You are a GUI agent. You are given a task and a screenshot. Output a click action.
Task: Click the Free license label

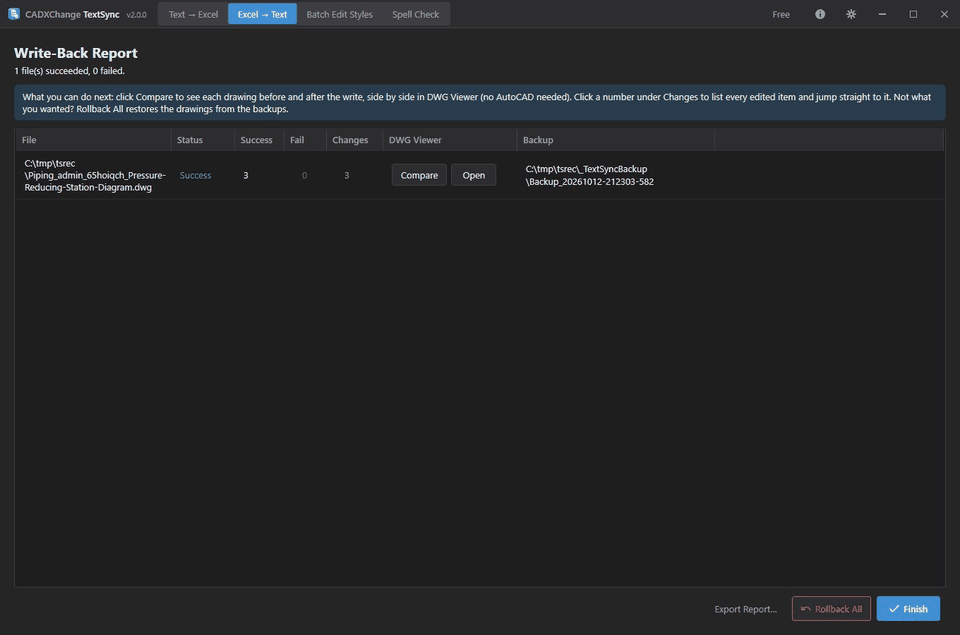click(781, 14)
